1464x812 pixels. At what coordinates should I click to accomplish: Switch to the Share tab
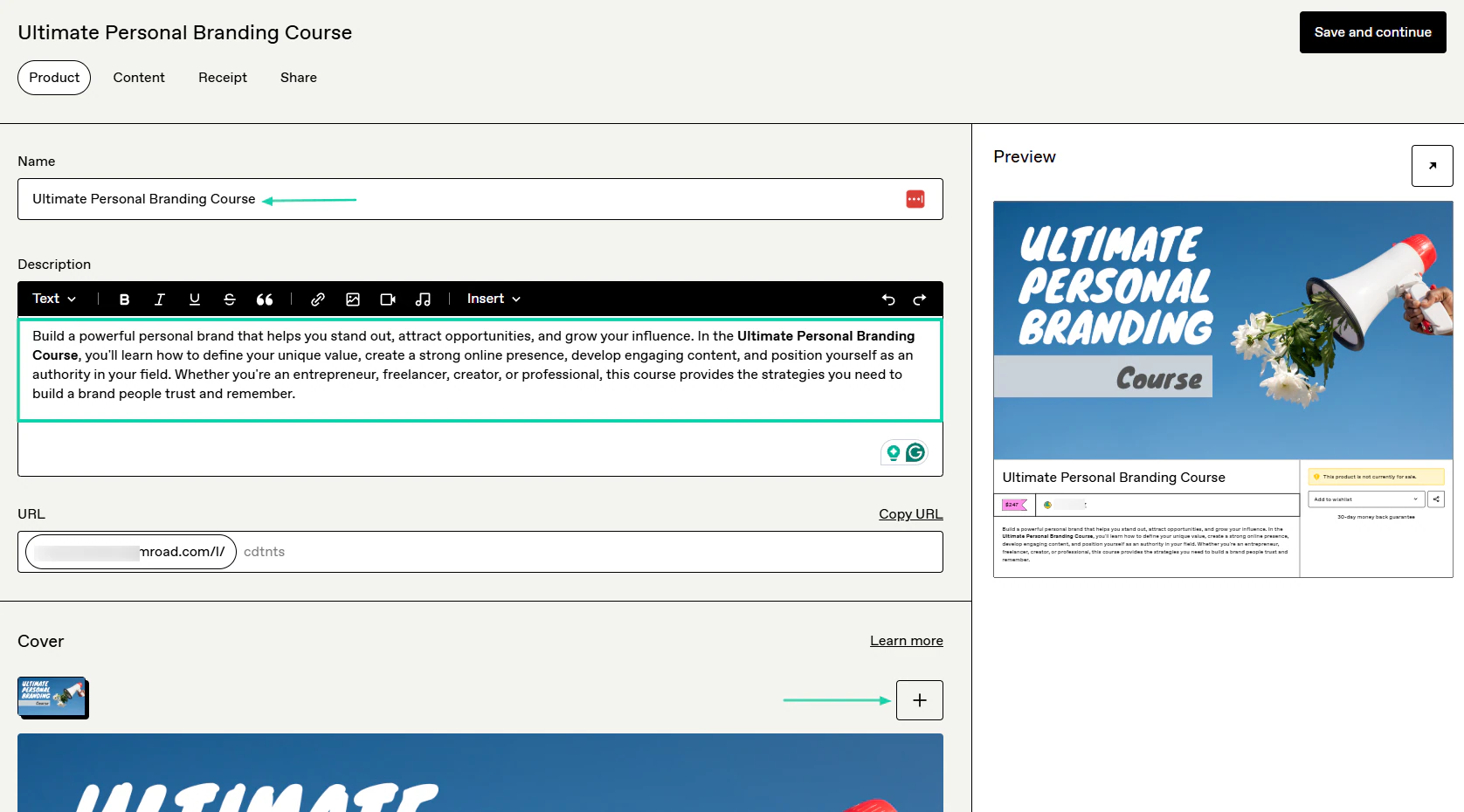299,78
